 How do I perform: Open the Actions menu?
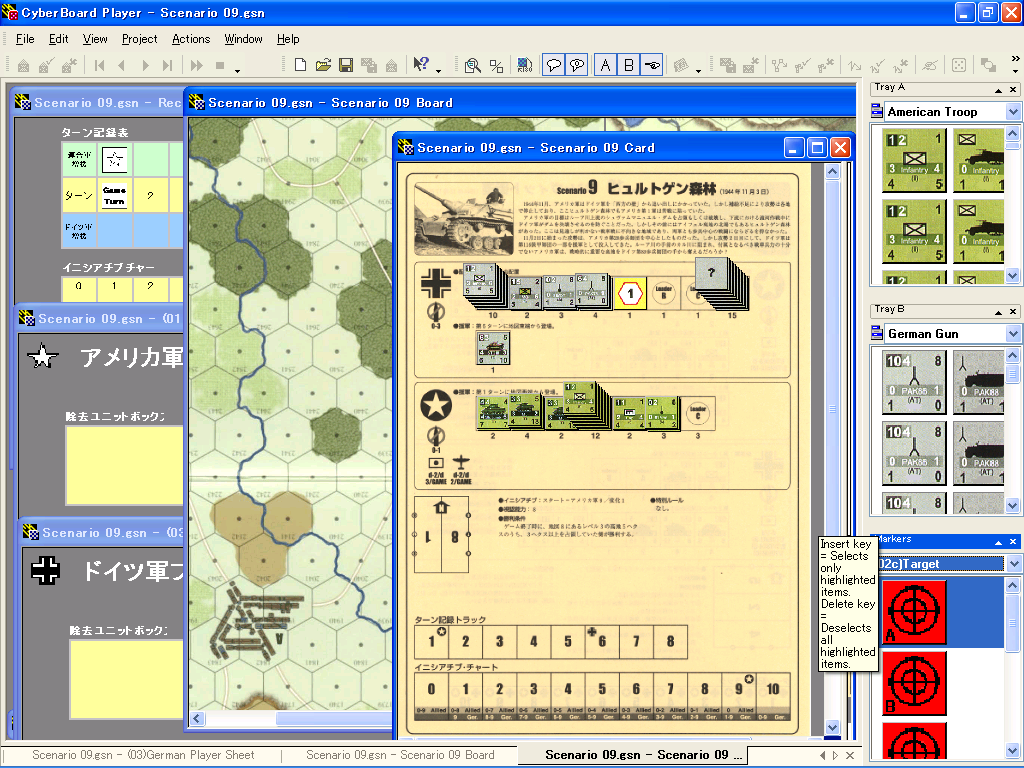pos(191,39)
